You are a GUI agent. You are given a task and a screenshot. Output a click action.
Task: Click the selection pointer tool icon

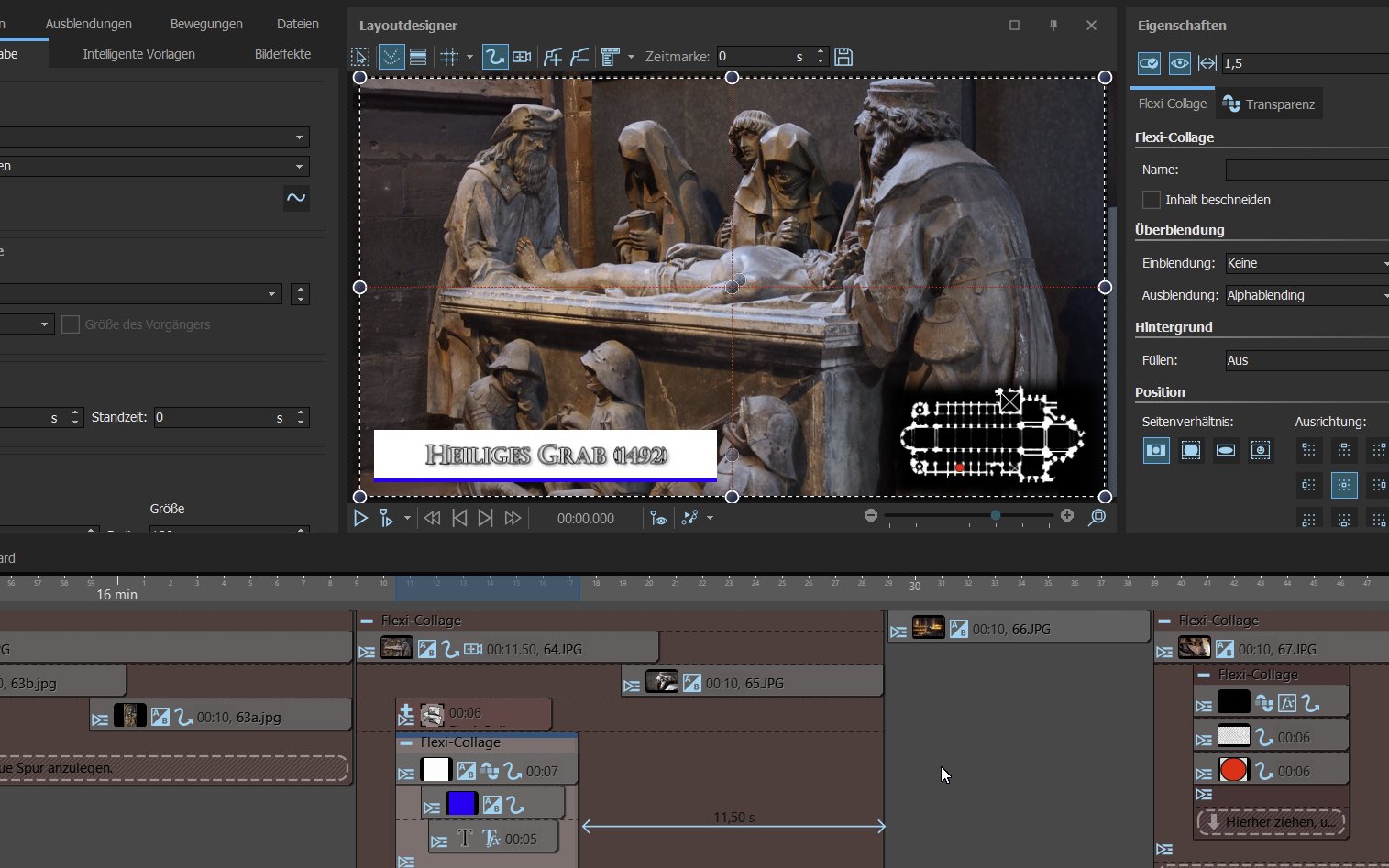coord(360,57)
